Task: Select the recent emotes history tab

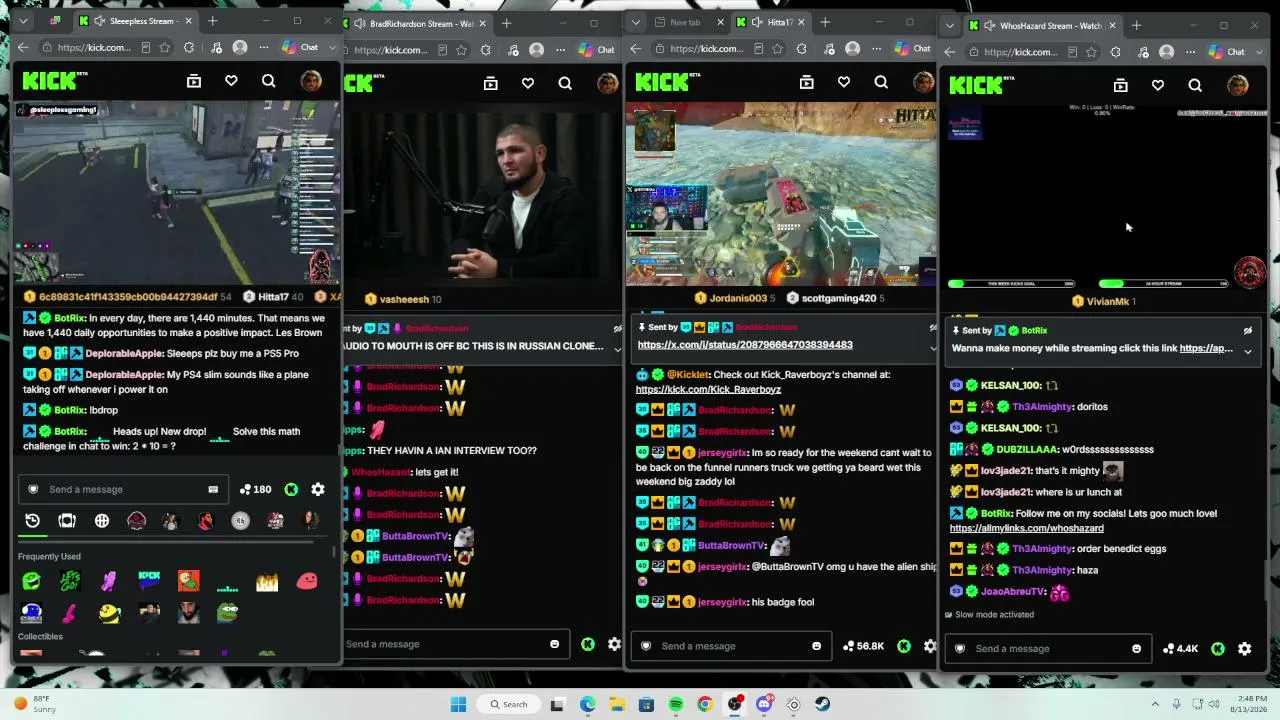Action: click(x=32, y=520)
